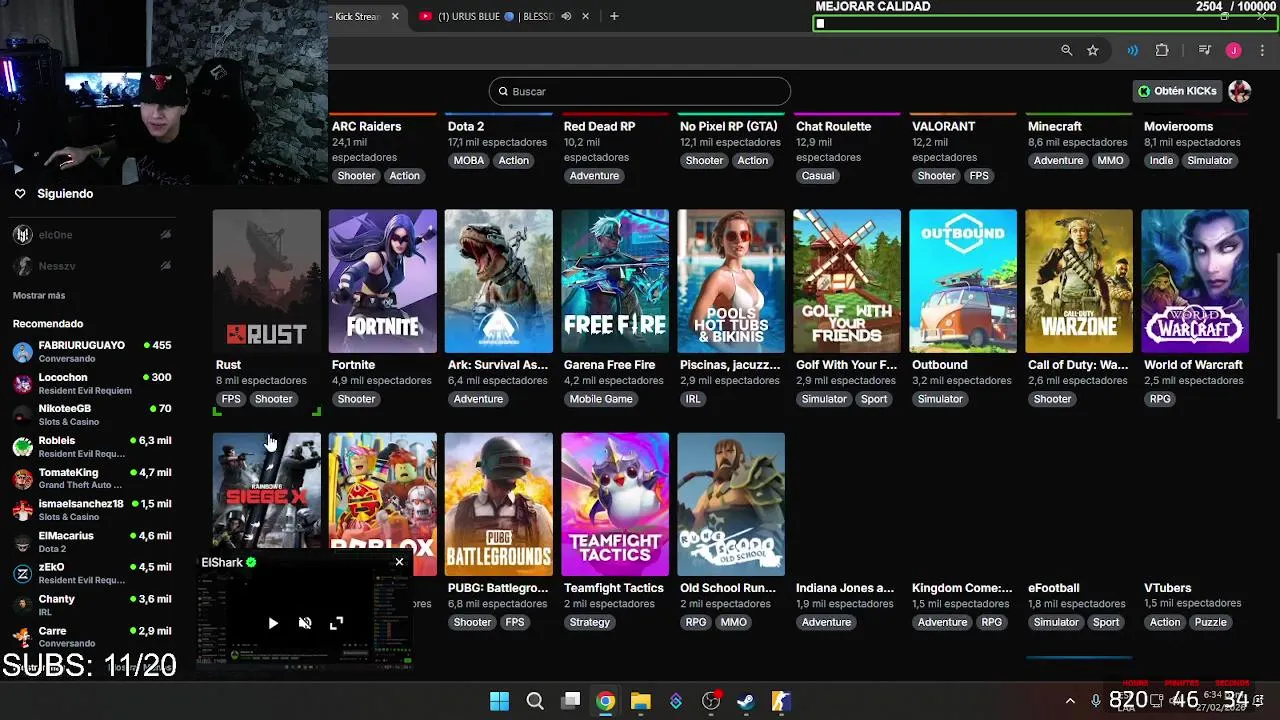Open Windows taskbar search
1280x720 pixels.
pyautogui.click(x=535, y=701)
